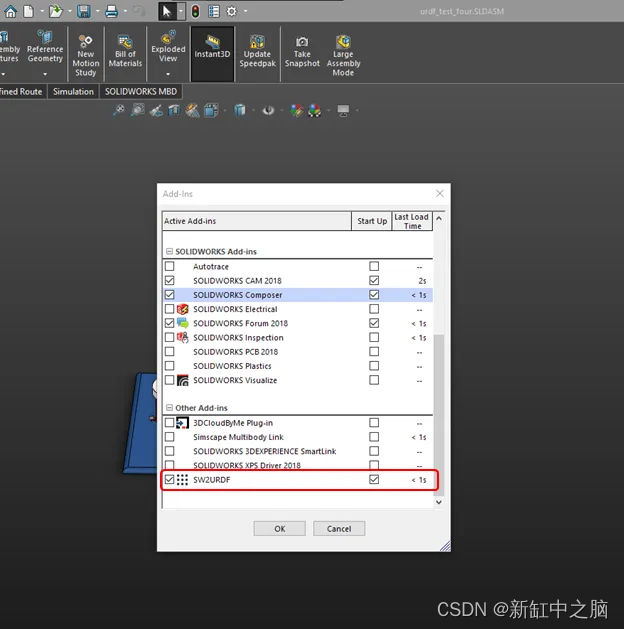Uncheck SOLIDWORKS CAM 2018 active checkbox
Screen dimensions: 624x629
(170, 280)
